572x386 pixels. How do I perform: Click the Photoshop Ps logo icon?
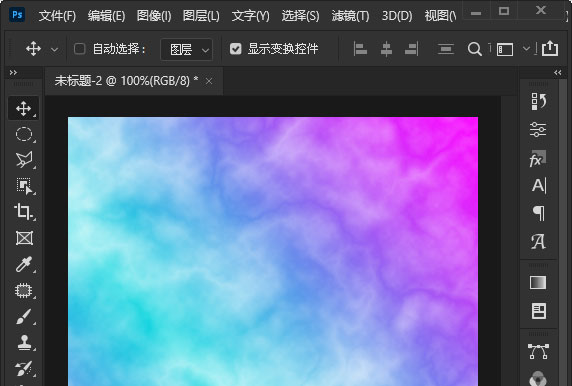click(17, 15)
